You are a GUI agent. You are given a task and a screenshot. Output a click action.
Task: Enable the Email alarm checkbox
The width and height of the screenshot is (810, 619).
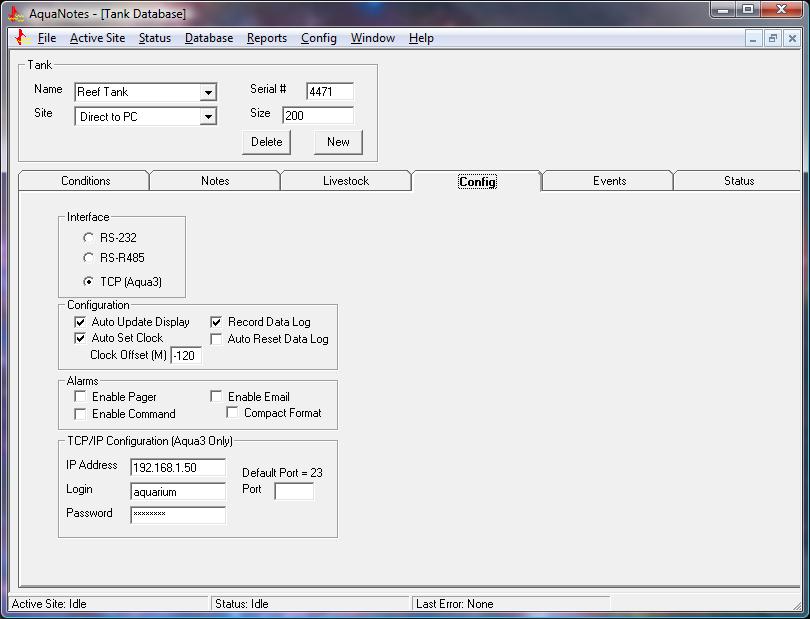tap(216, 396)
